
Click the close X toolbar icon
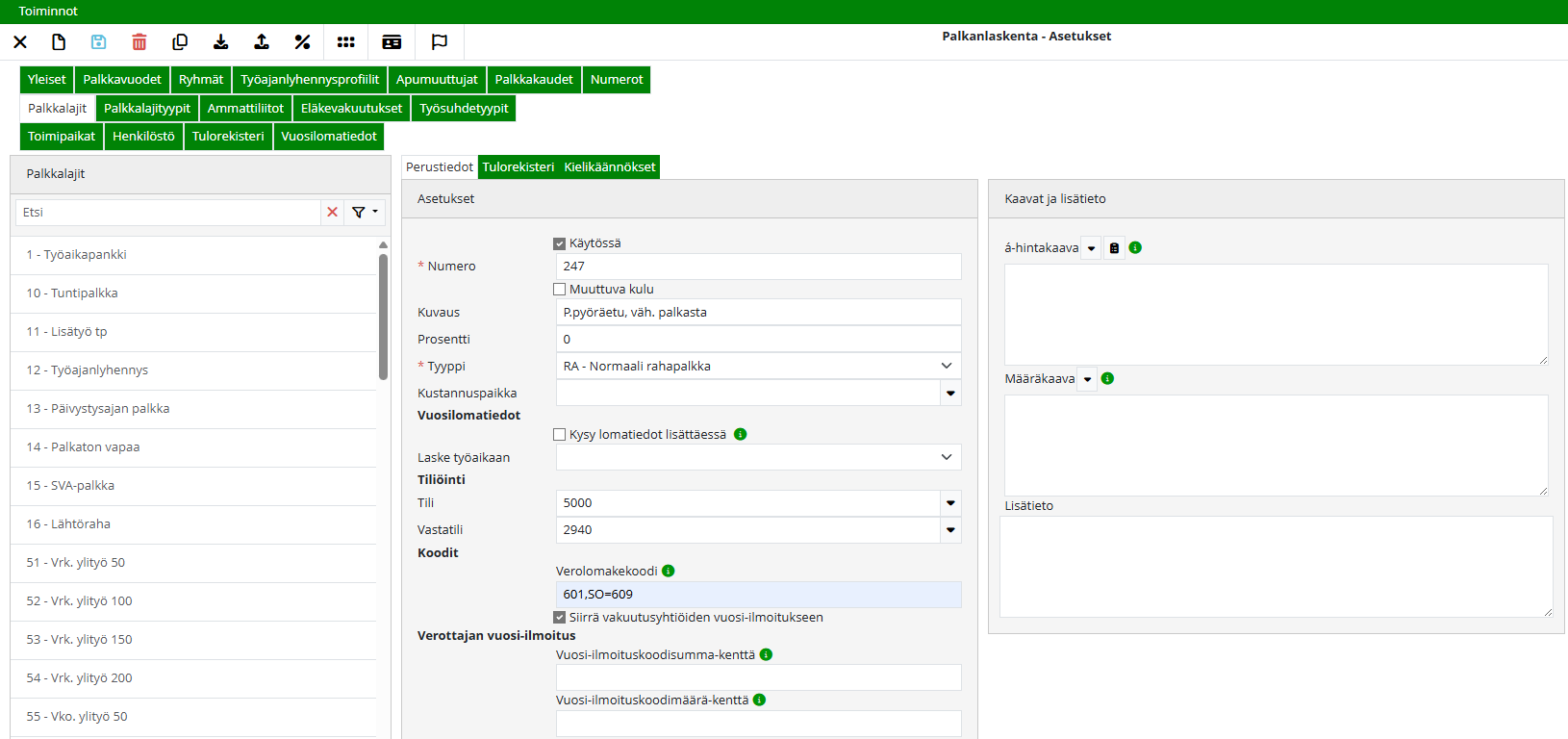tap(20, 41)
